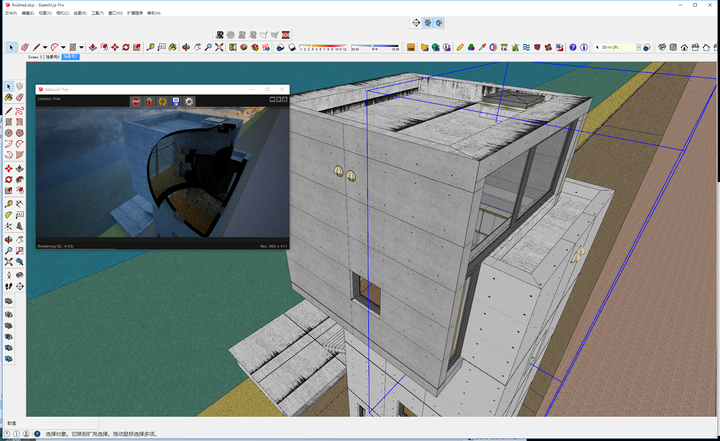Image resolution: width=720 pixels, height=441 pixels.
Task: Select the Move tool in top toolbar
Action: click(x=114, y=47)
